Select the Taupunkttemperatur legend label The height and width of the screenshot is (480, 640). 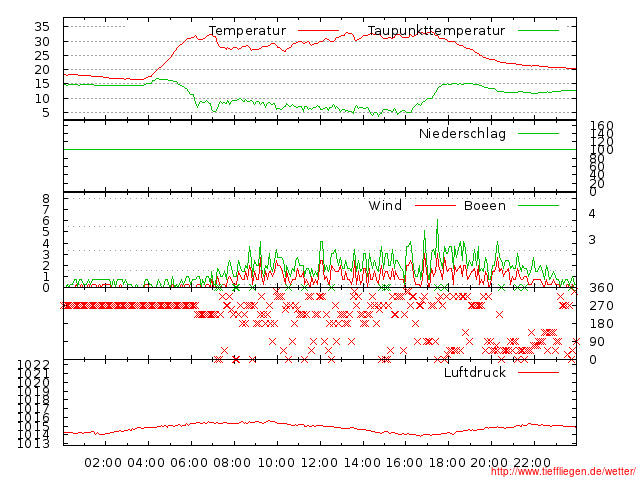435,31
